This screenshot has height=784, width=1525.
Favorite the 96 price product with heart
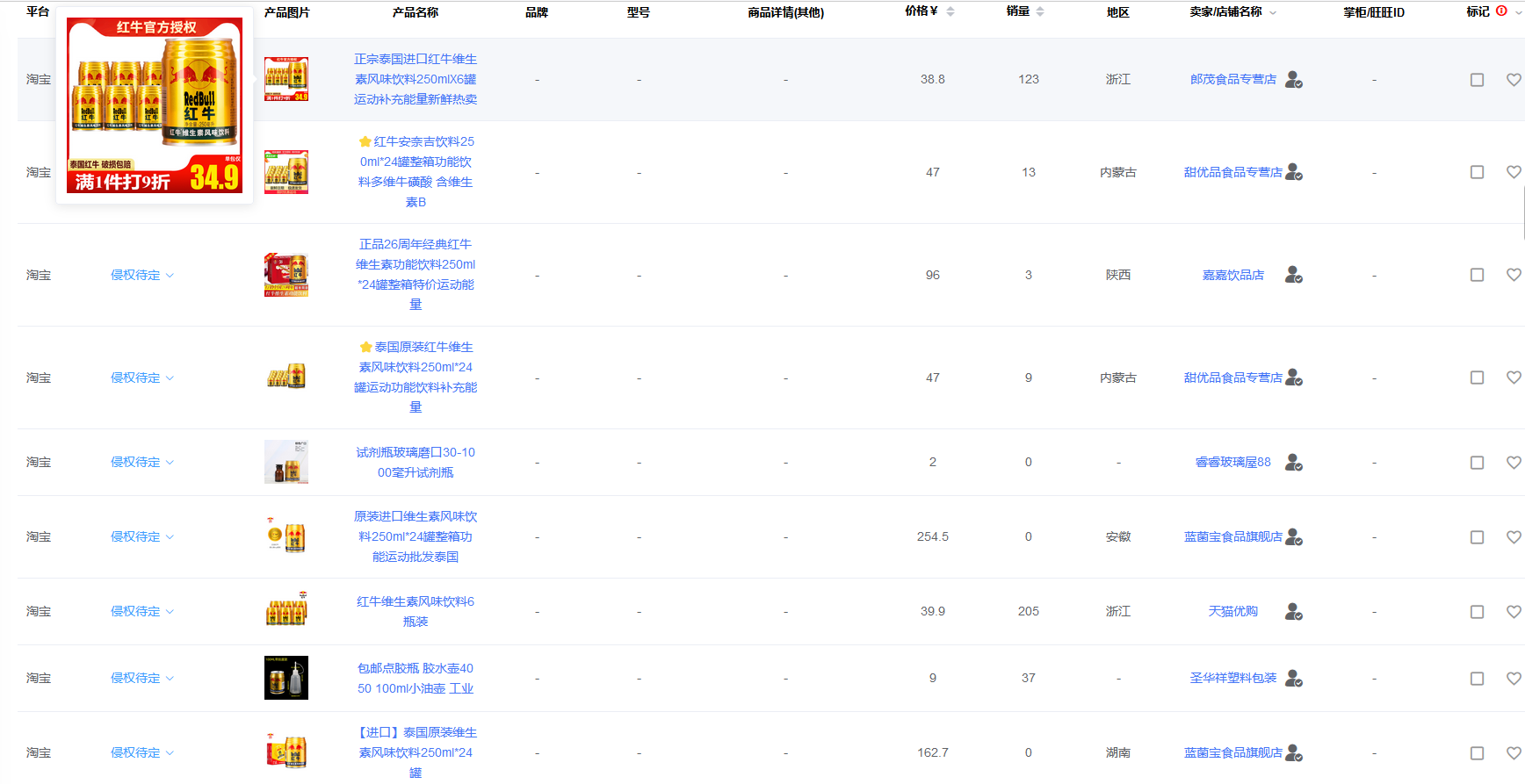(x=1514, y=275)
